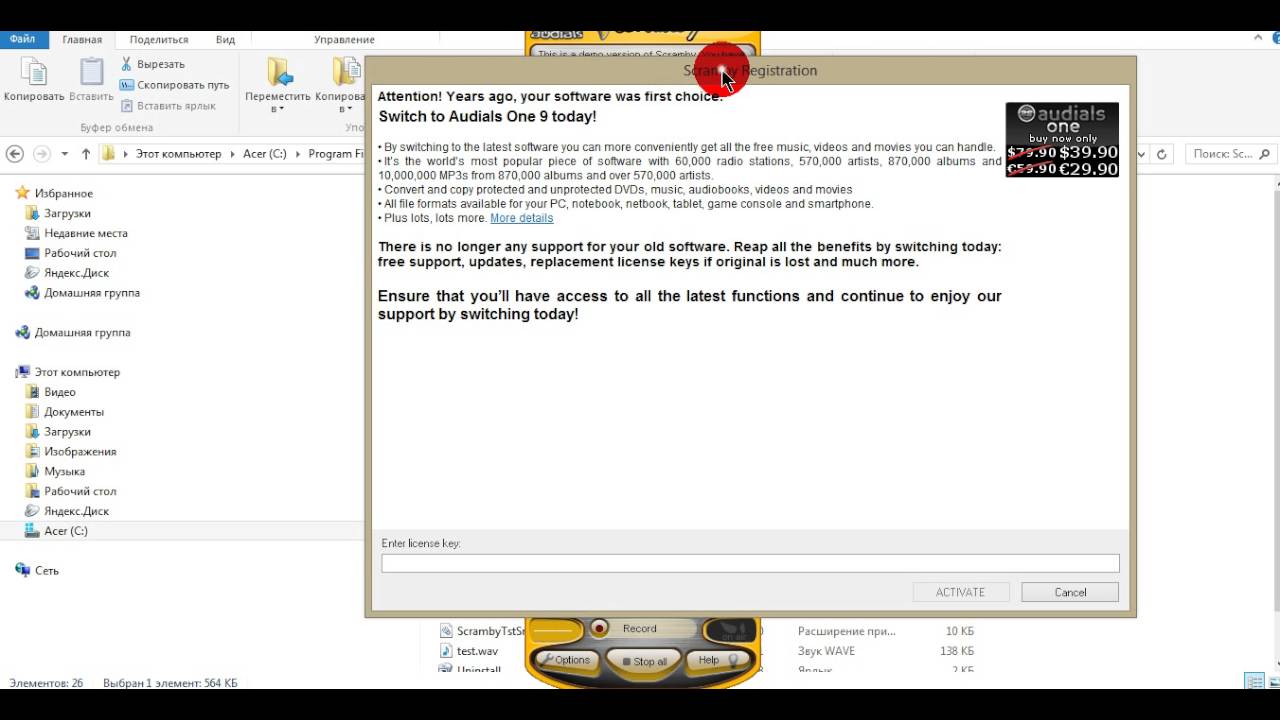The width and height of the screenshot is (1280, 720).
Task: Select Скопировать путь in Explorer ribbon
Action: pyautogui.click(x=175, y=85)
